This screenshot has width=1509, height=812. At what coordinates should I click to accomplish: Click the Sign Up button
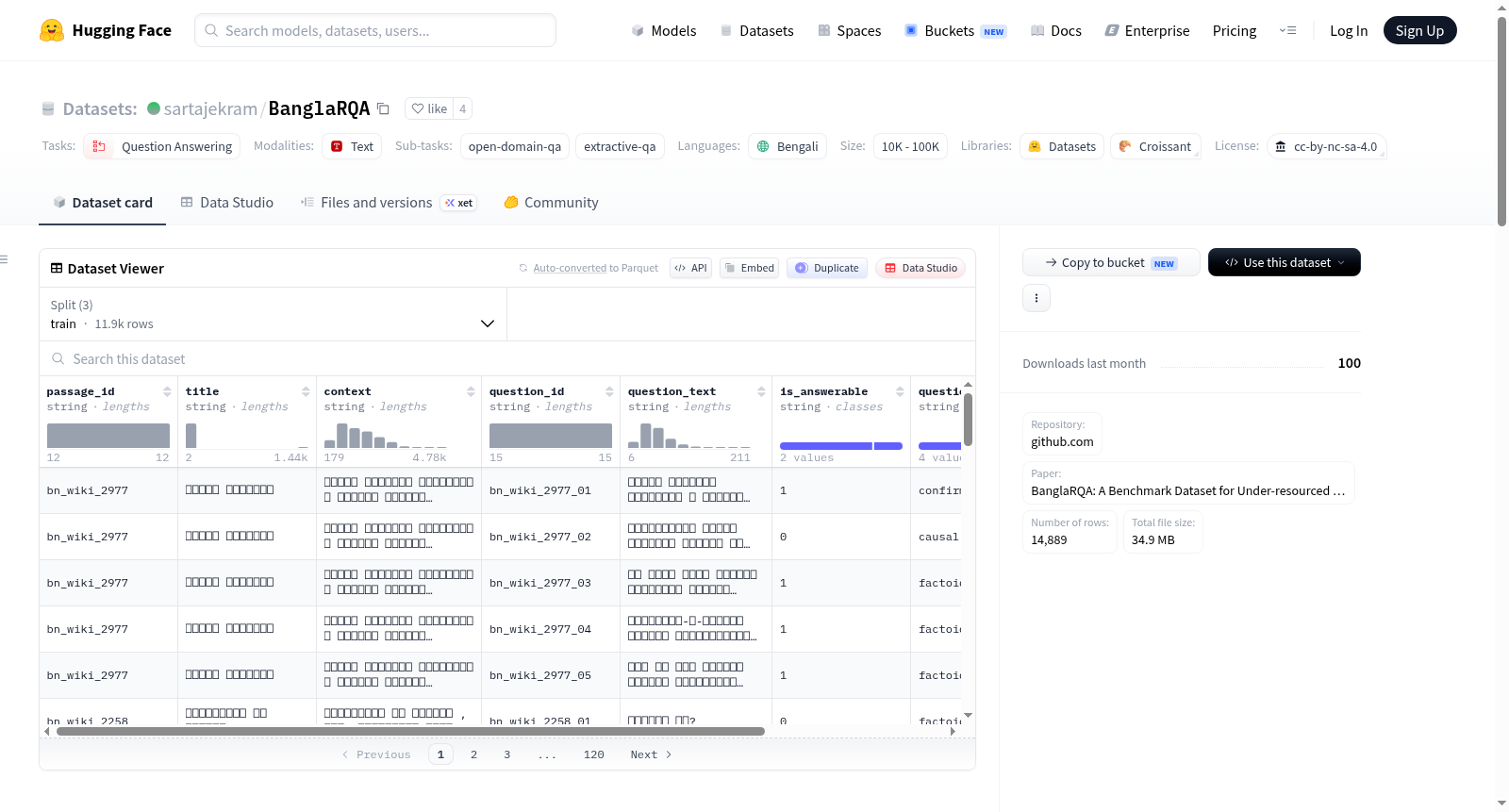[x=1419, y=30]
